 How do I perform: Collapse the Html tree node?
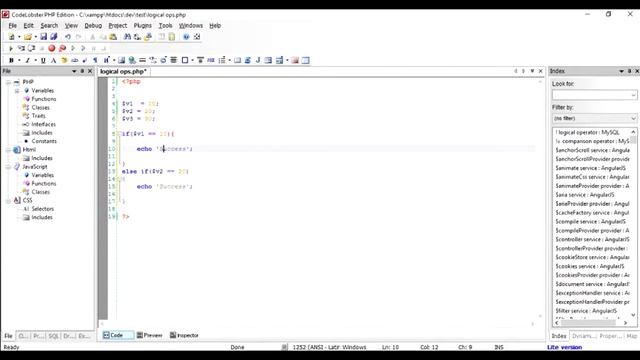8,150
